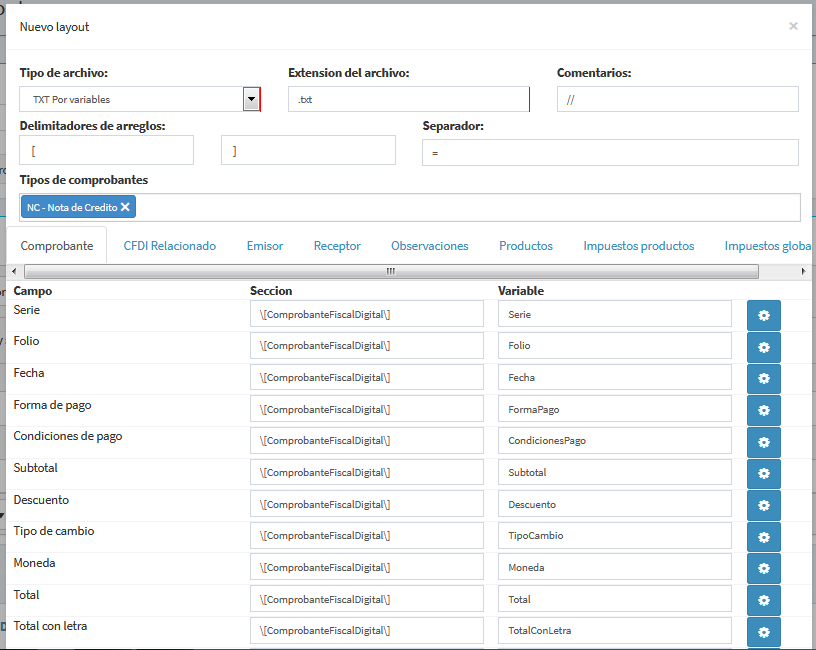Focus the Comentarios input field

tap(677, 100)
